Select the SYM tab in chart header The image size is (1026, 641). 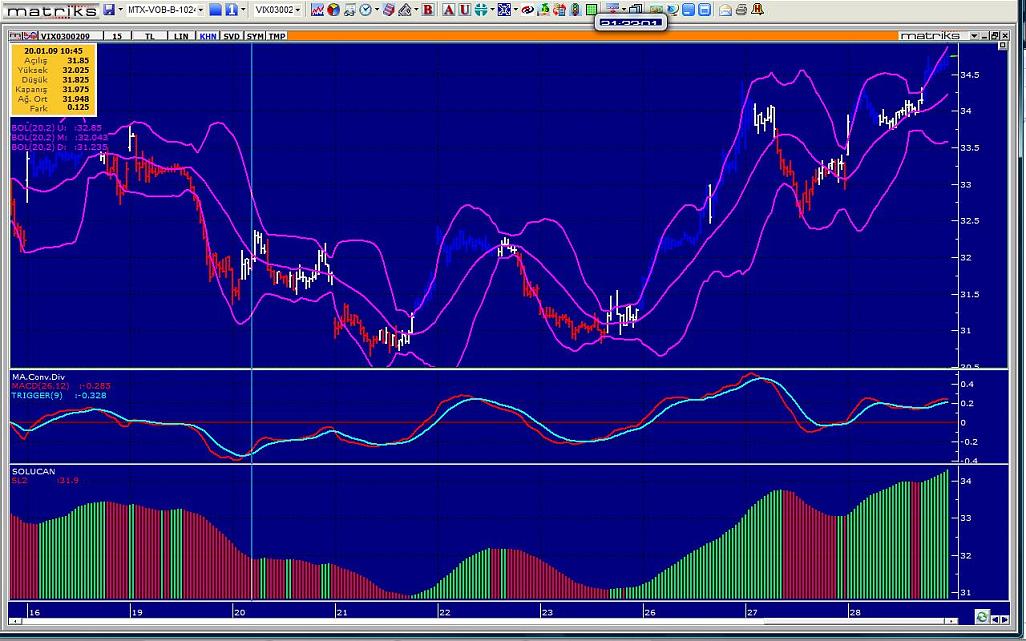click(x=255, y=36)
